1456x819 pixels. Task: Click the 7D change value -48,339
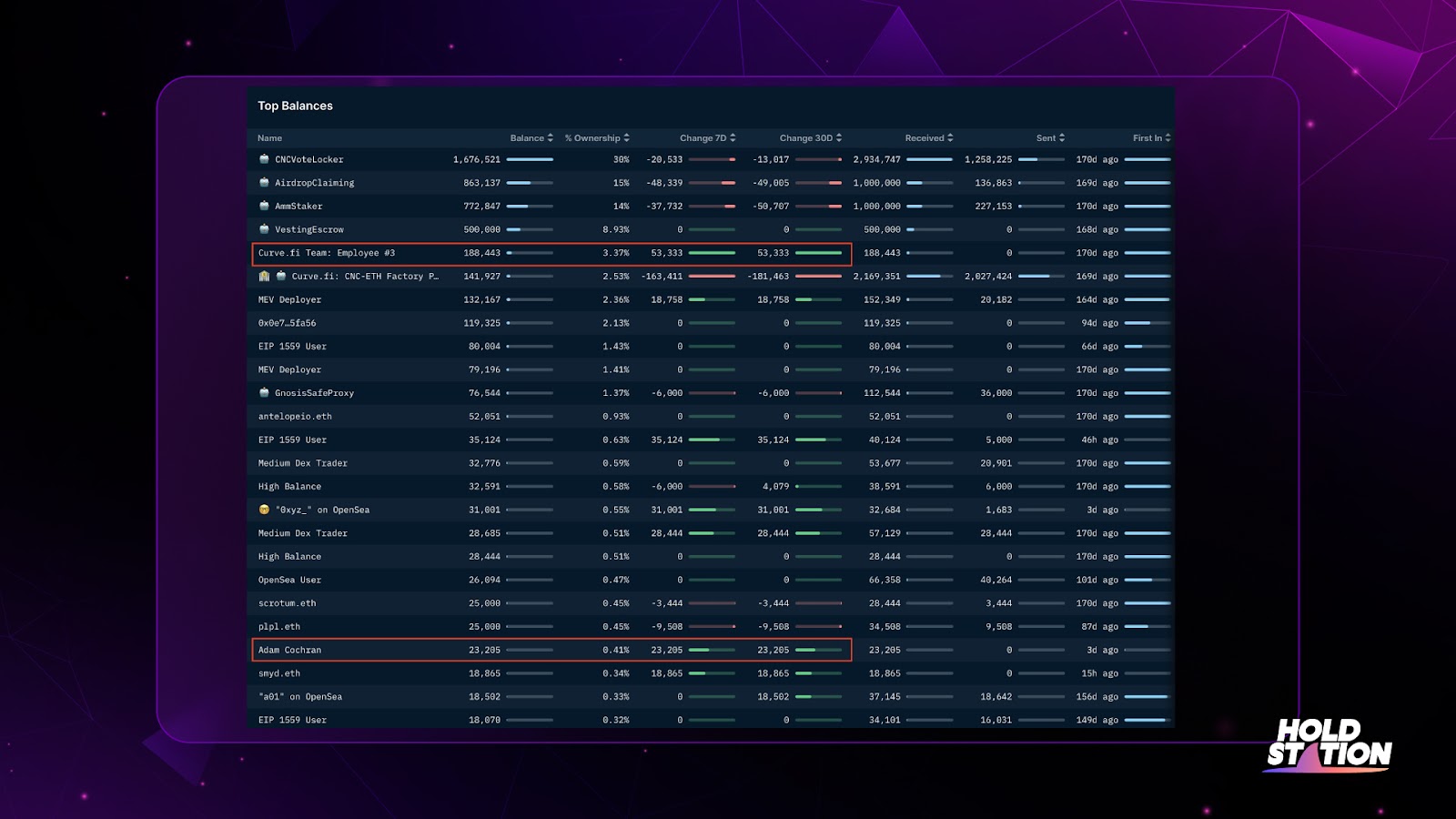click(664, 183)
